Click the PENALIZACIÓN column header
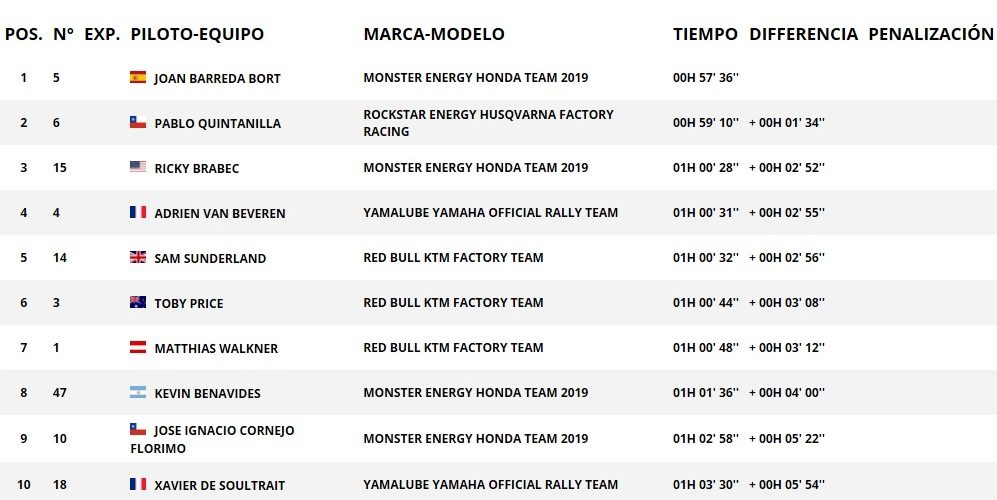 [930, 34]
